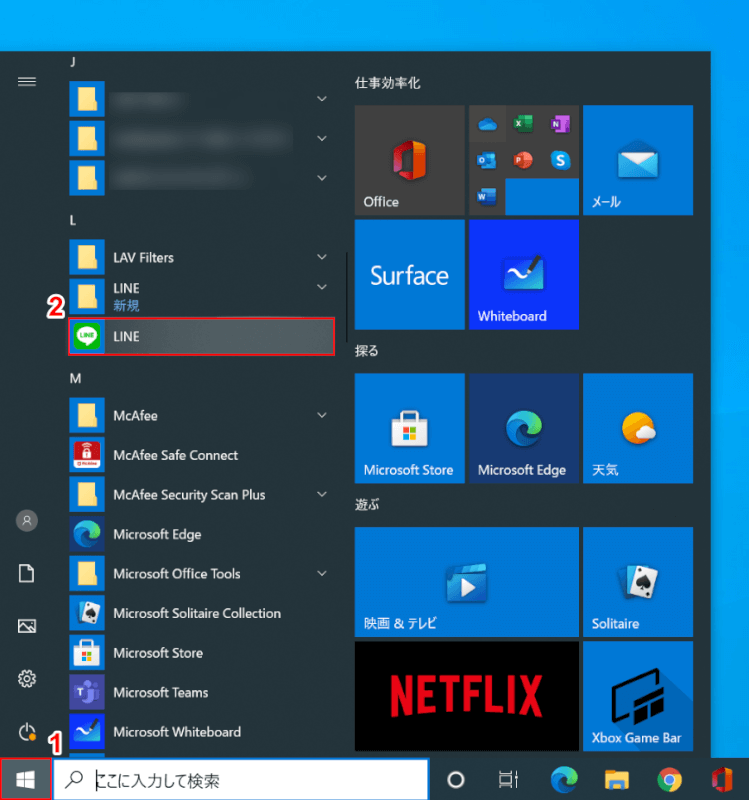The image size is (749, 800).
Task: Expand the Start menu hamburger button
Action: point(27,82)
